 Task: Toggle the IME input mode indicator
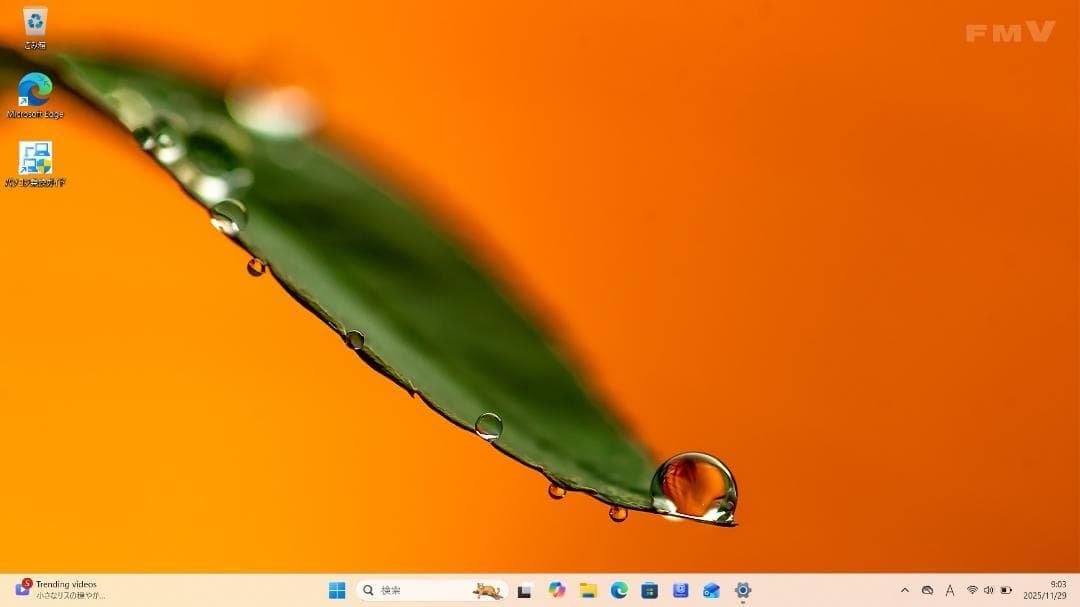950,590
